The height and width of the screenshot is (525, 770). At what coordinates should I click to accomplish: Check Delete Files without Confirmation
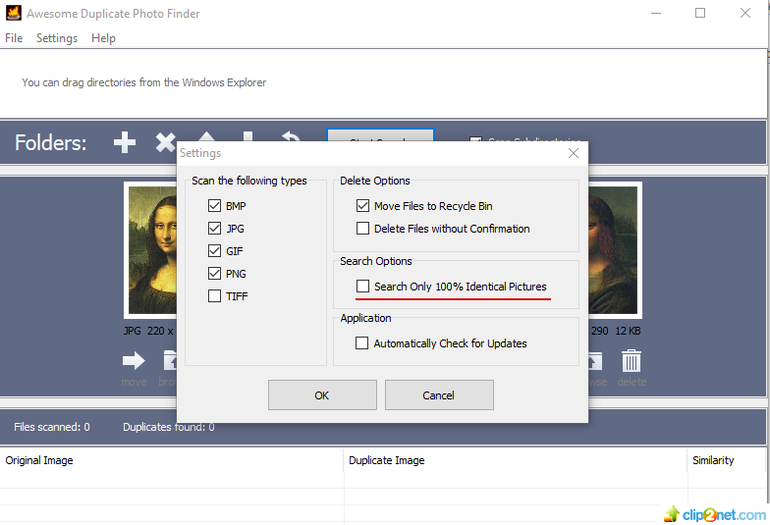(x=363, y=229)
